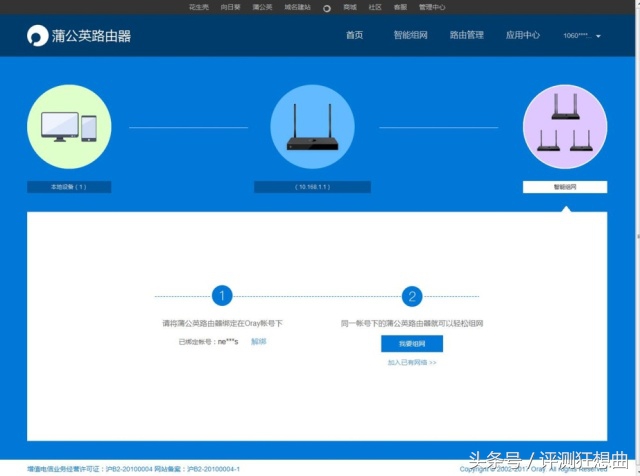The image size is (640, 476).
Task: Click the 我要组网 button
Action: [x=412, y=344]
